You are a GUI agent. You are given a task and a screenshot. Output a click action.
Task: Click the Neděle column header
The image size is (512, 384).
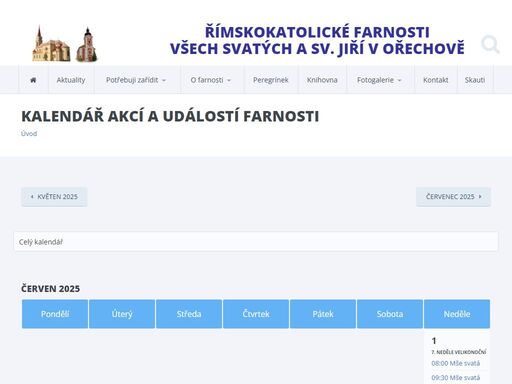pos(457,314)
